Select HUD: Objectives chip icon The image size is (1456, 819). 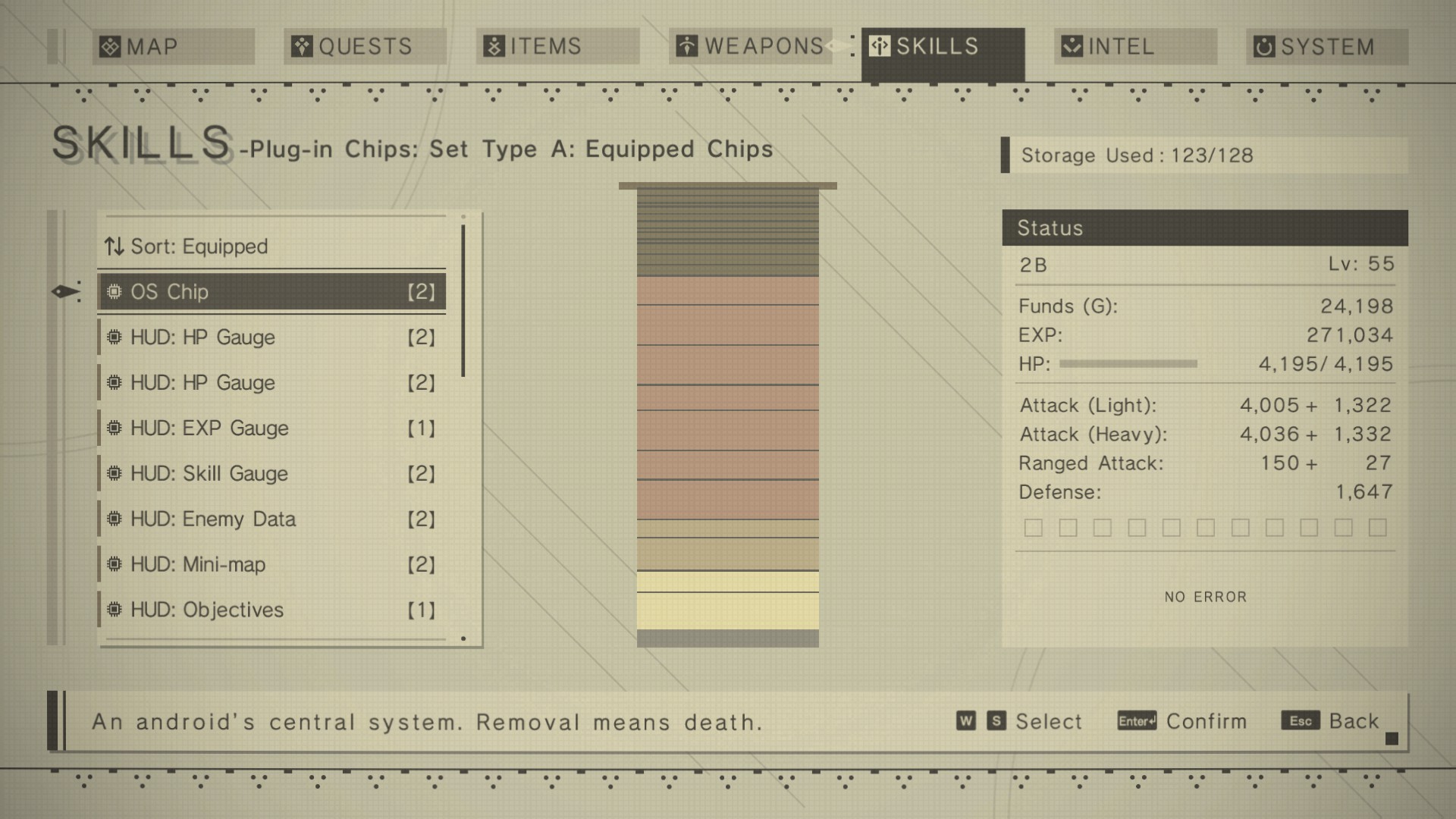point(114,609)
